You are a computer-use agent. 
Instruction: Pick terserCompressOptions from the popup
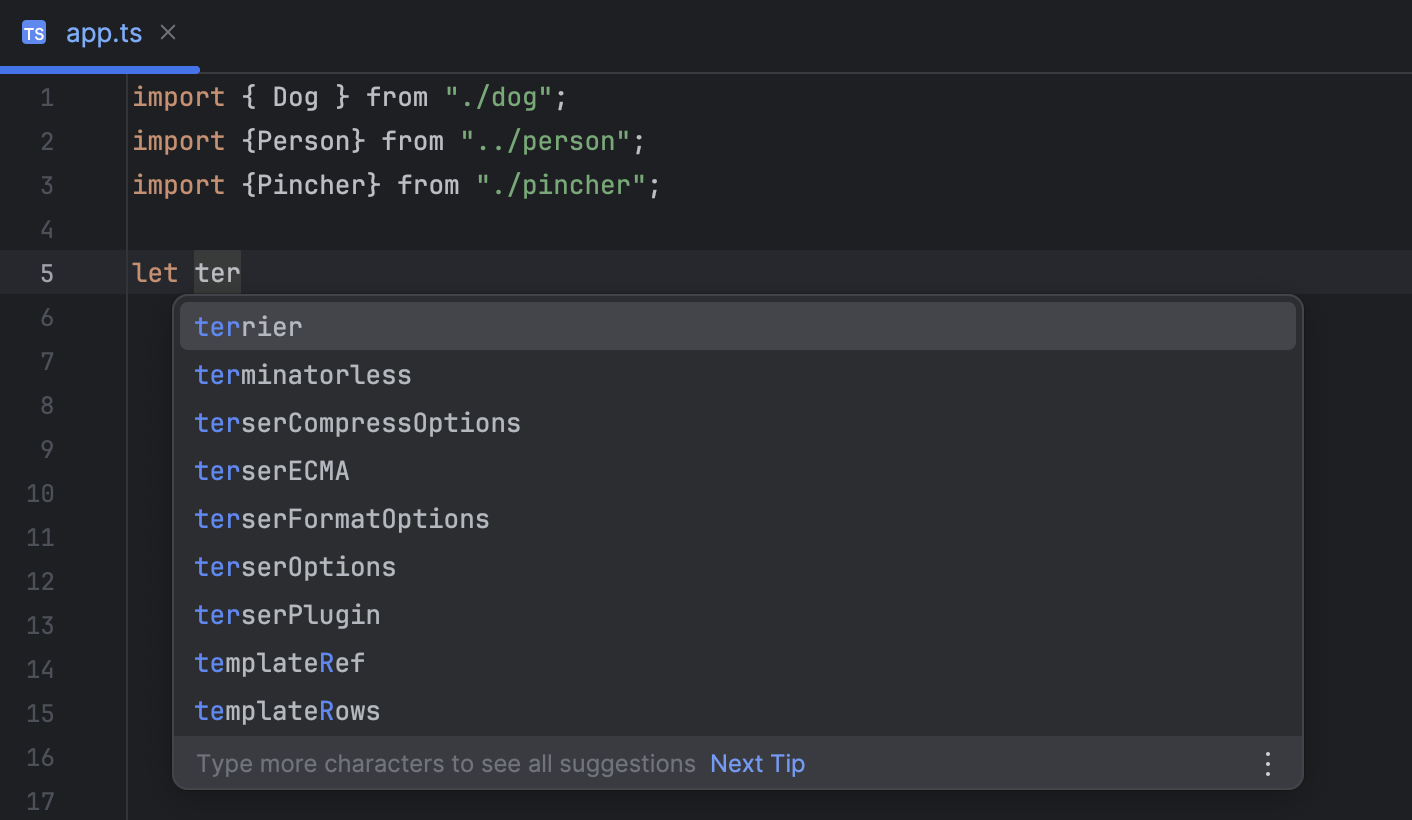click(357, 422)
